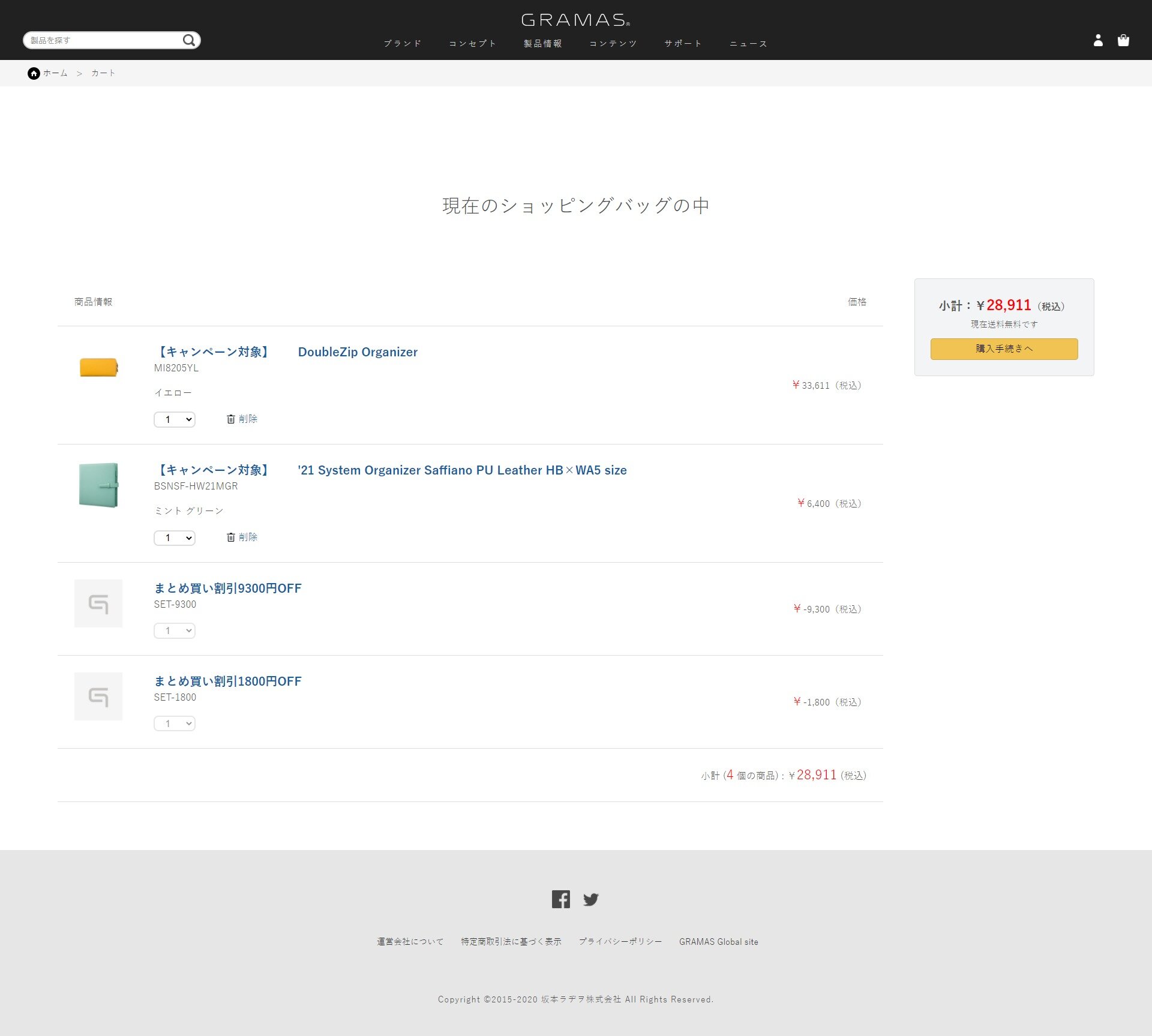Screen dimensions: 1152x1036
Task: Click product code BSNSF-HW21MGR
Action: pos(196,487)
